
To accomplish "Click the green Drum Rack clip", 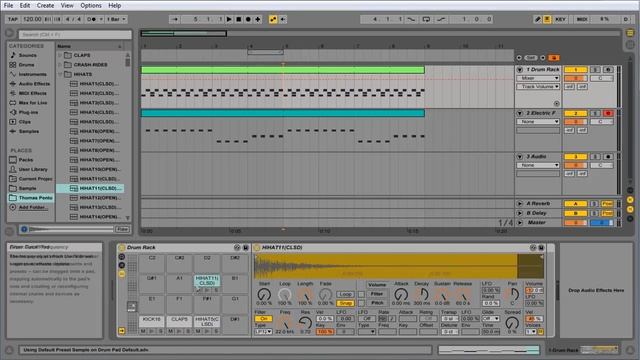I will coord(282,70).
